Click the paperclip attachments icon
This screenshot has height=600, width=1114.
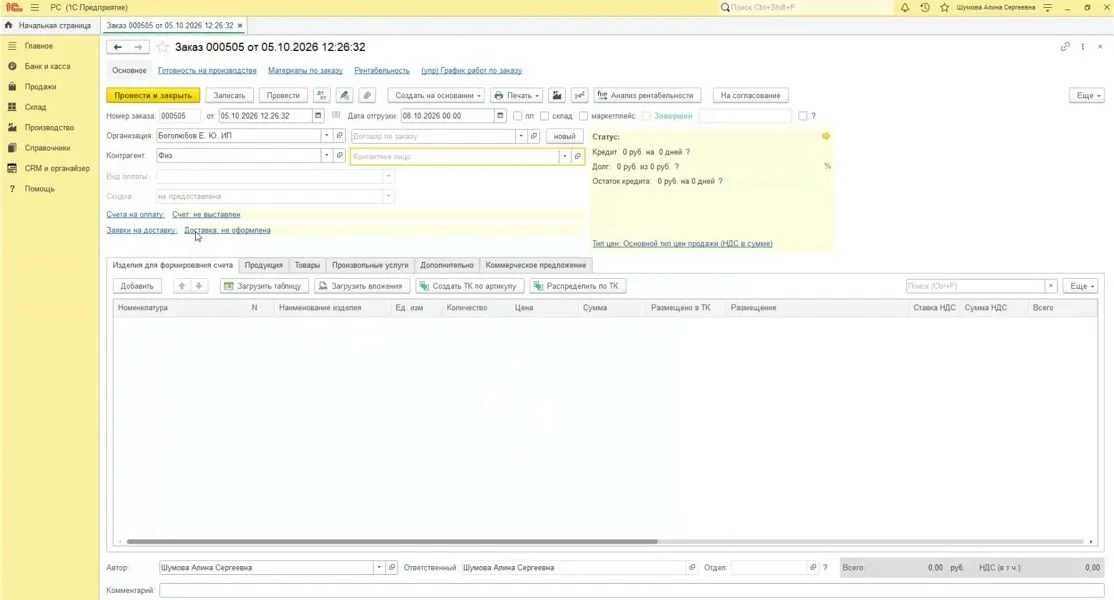tap(367, 95)
